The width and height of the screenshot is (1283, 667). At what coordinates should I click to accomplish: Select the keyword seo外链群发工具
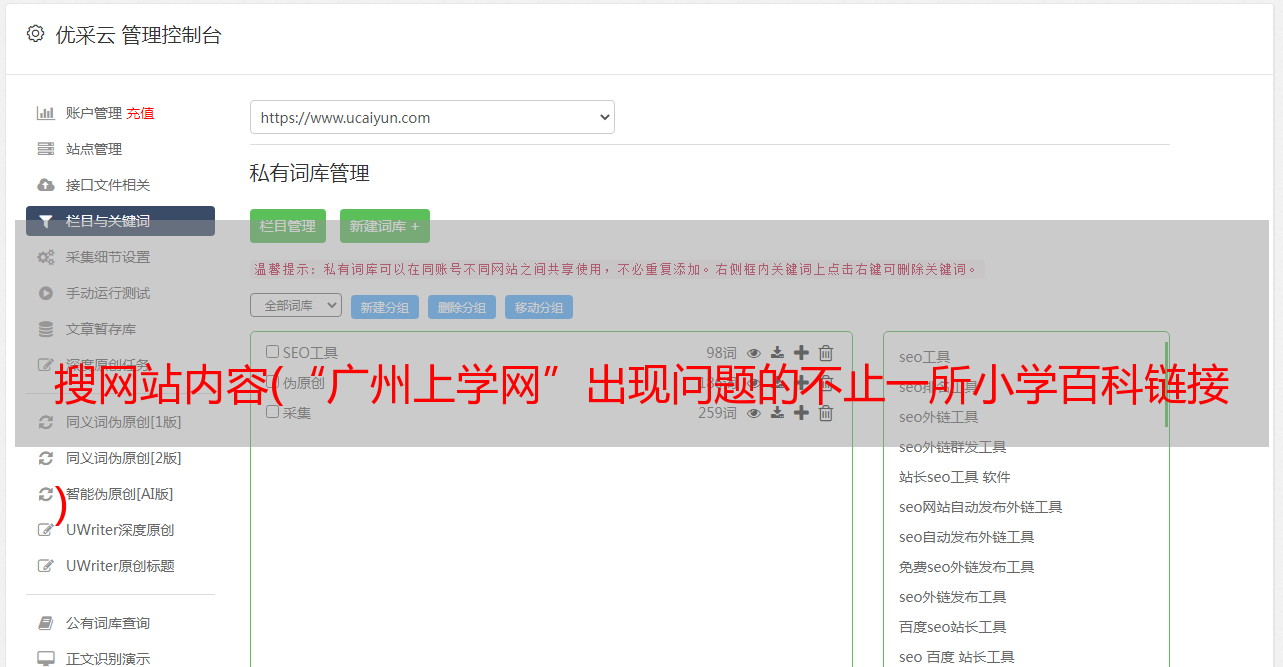pyautogui.click(x=953, y=447)
